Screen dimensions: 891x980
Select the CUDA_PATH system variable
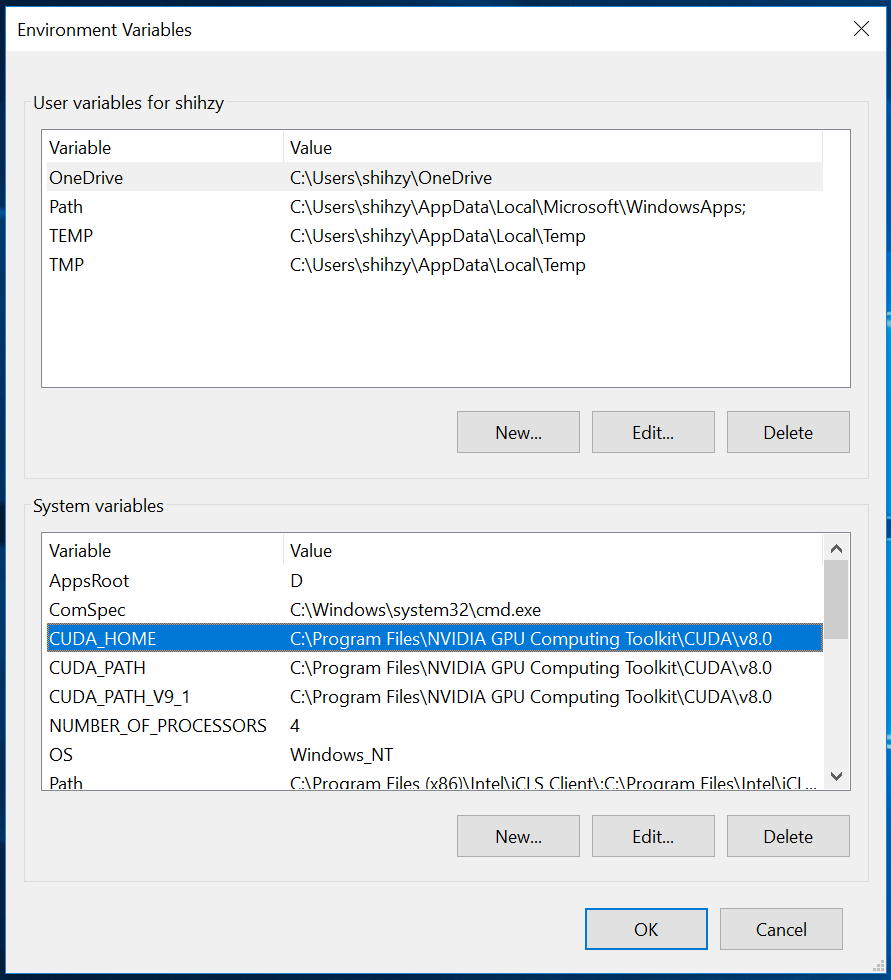point(435,668)
